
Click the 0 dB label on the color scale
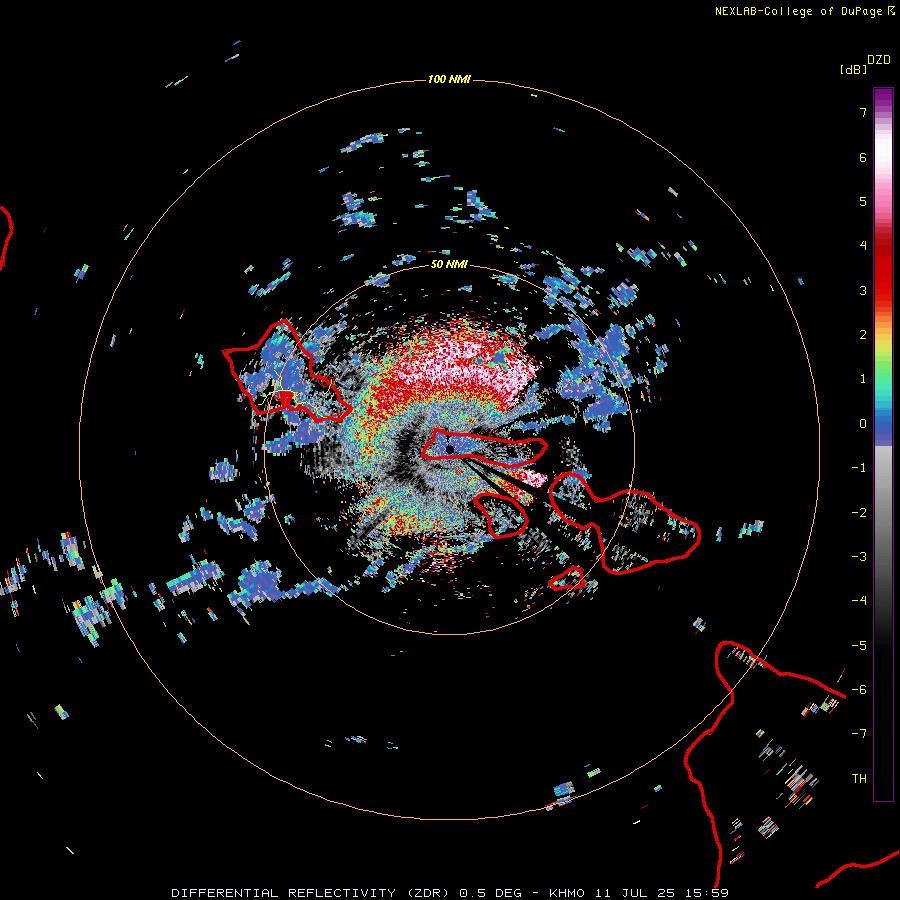point(863,424)
